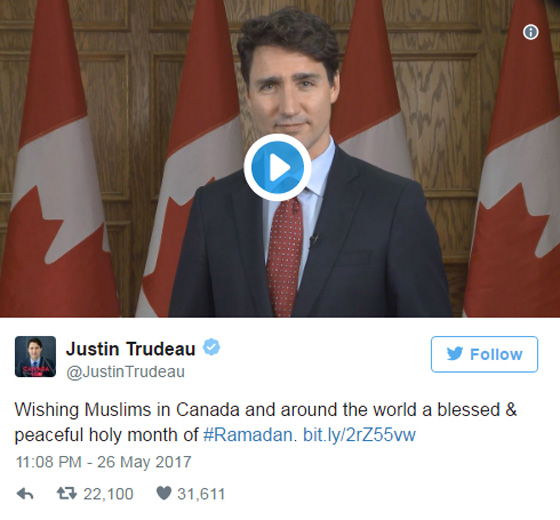560x520 pixels.
Task: Click the Twitter bird icon in Follow
Action: click(x=455, y=354)
